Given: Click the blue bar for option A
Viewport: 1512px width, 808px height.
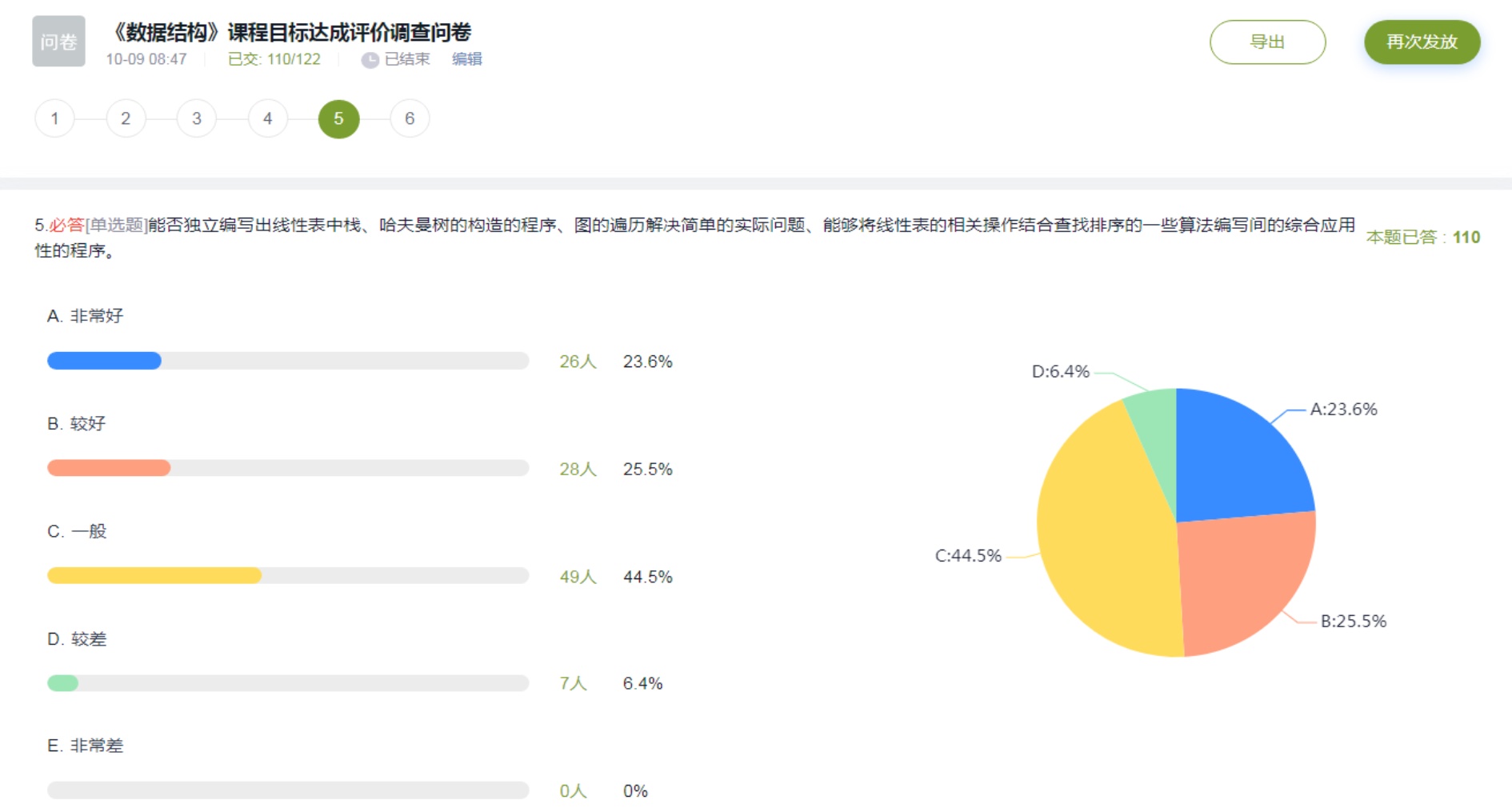Looking at the screenshot, I should point(104,361).
